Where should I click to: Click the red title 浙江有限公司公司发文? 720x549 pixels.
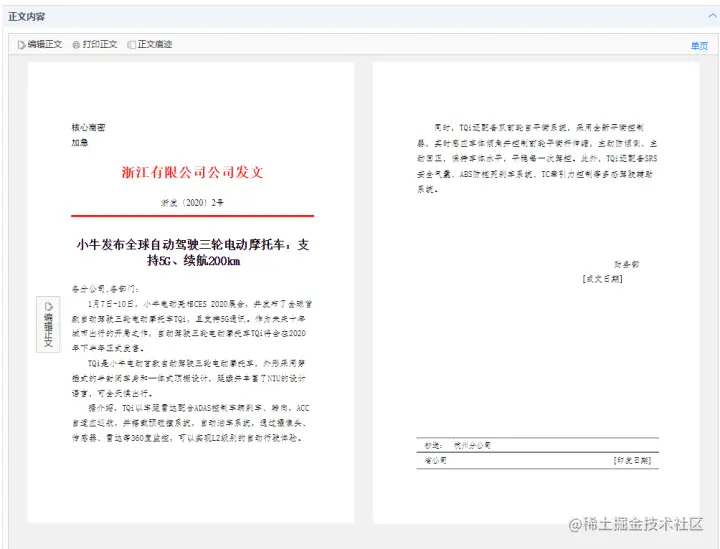coord(192,172)
